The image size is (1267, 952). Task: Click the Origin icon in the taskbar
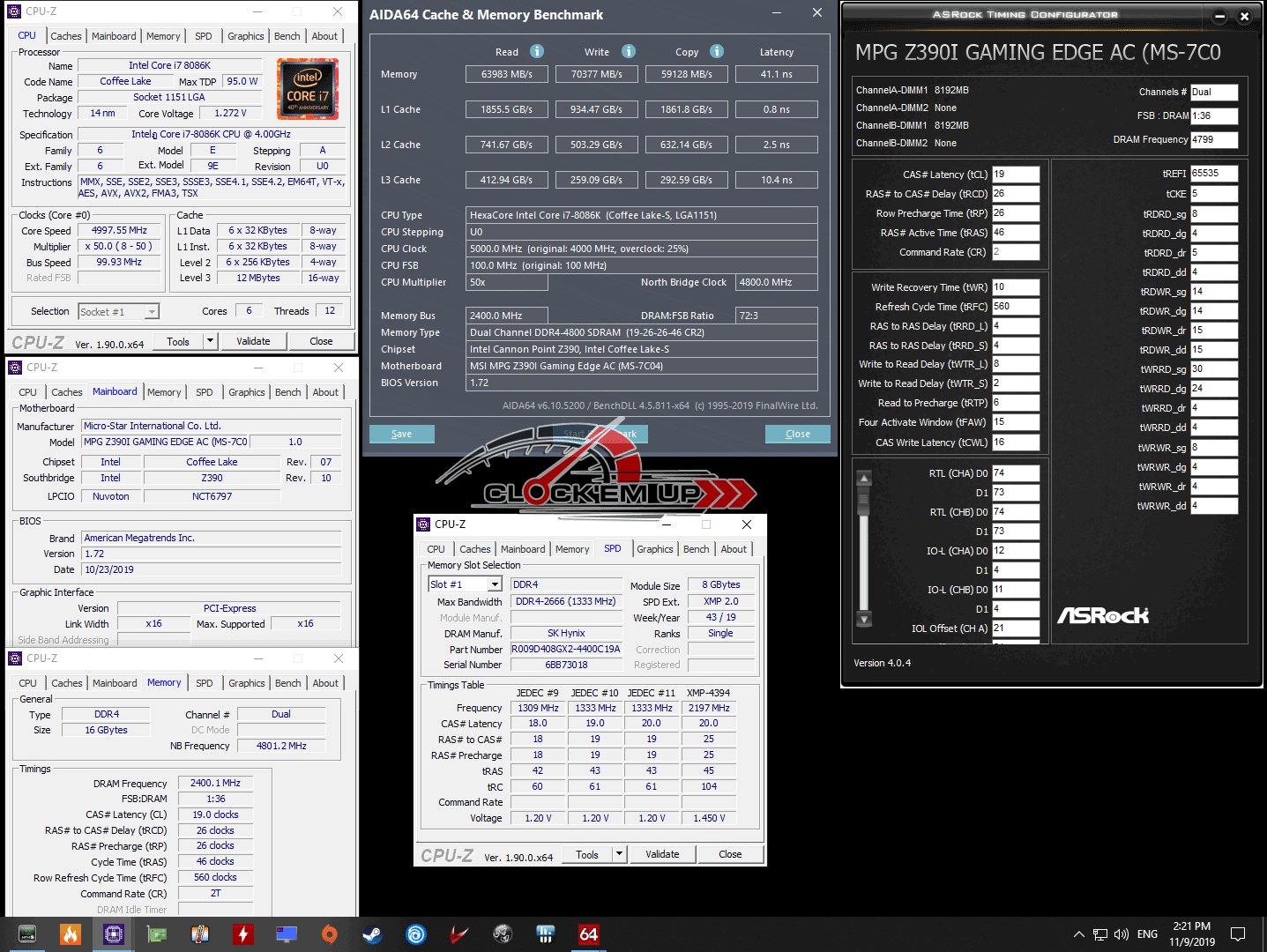(x=330, y=934)
